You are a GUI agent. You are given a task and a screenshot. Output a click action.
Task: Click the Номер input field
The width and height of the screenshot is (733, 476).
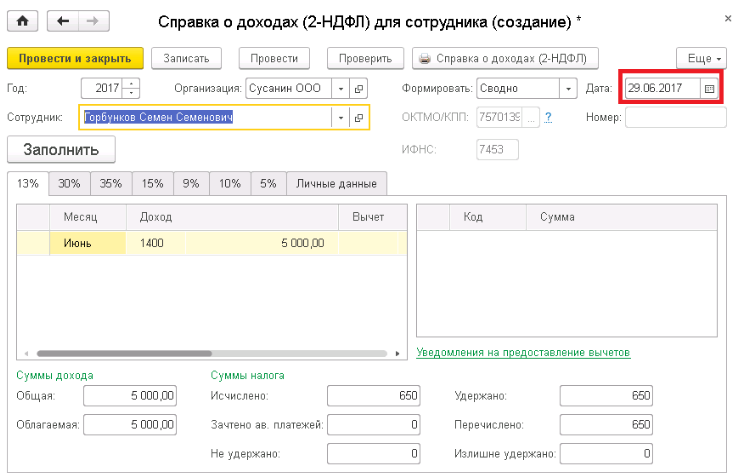(676, 117)
